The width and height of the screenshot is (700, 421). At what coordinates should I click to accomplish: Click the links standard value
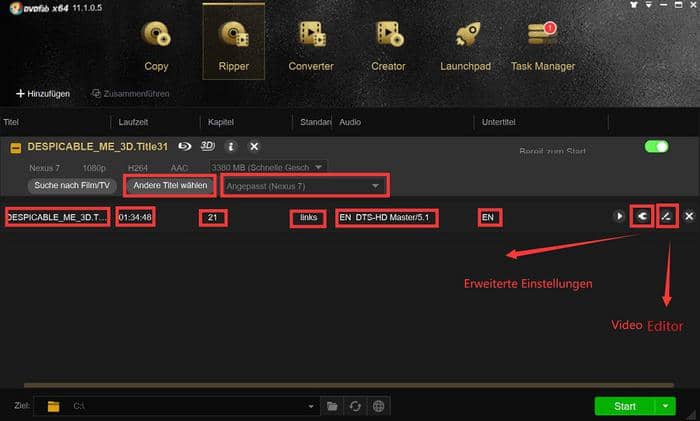(x=308, y=217)
